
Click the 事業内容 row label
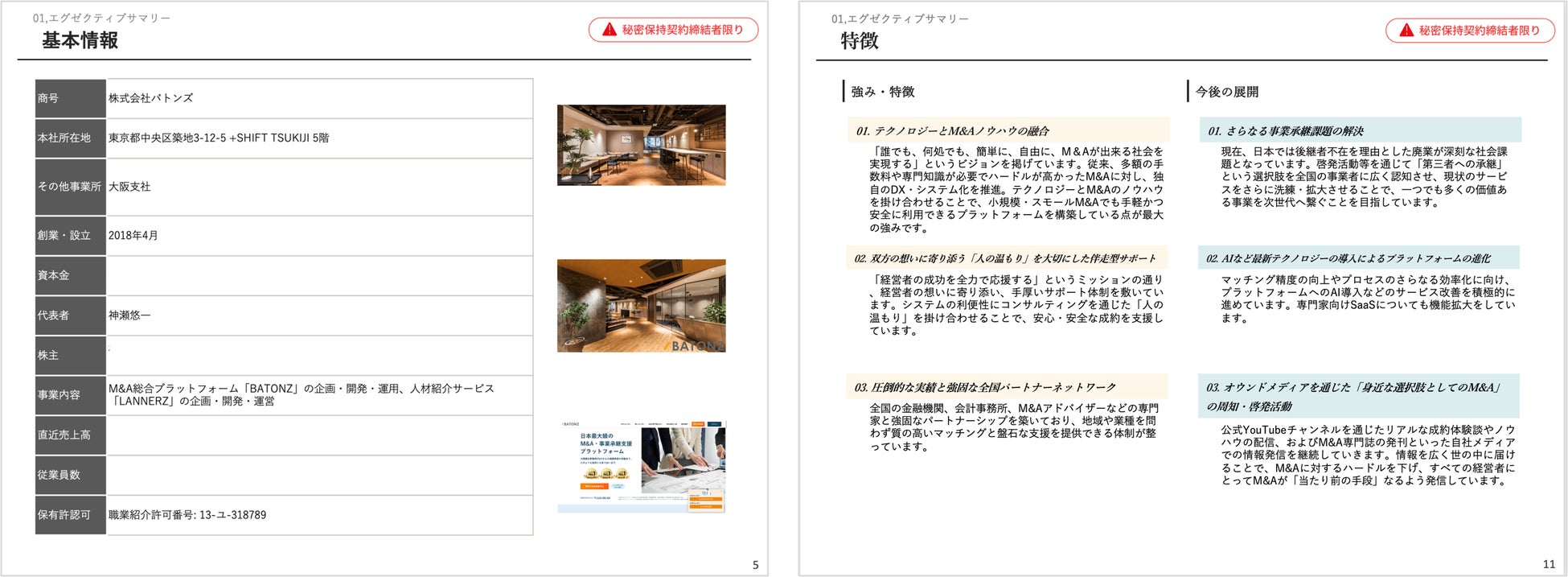point(71,395)
